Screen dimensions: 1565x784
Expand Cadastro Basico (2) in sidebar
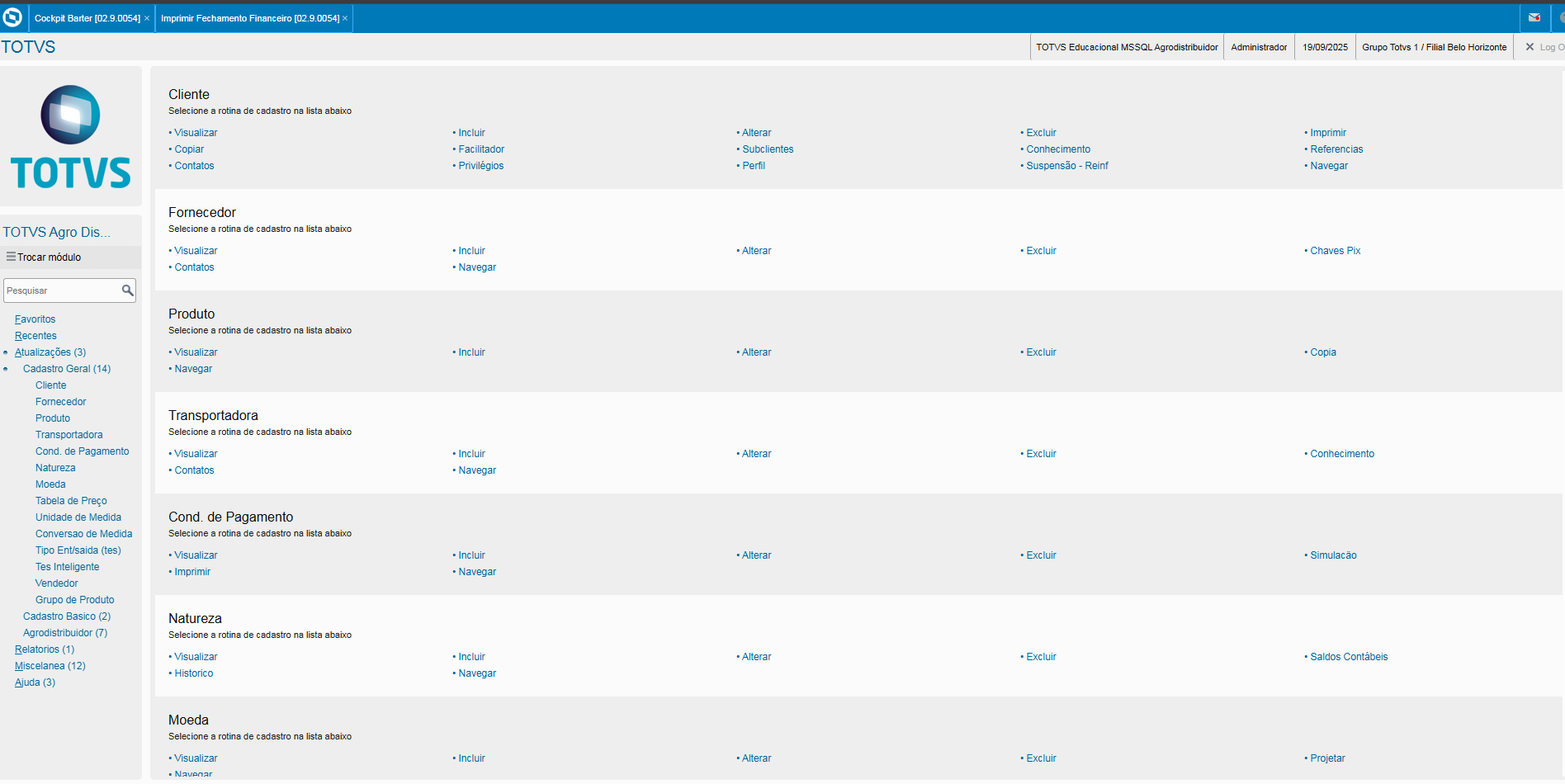66,616
